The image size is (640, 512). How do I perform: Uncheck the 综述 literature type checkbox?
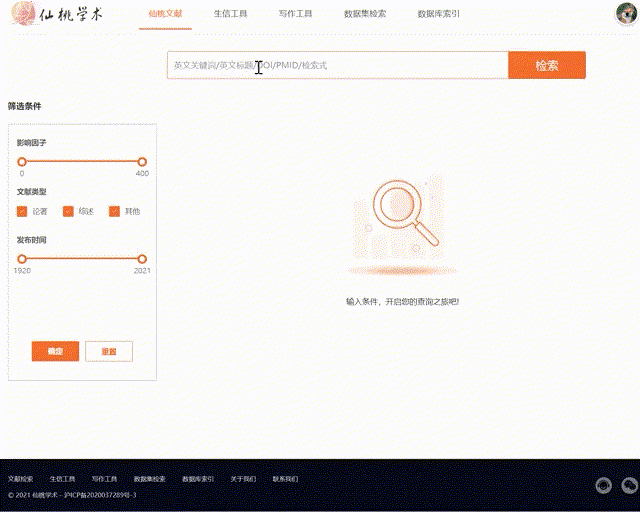pos(68,211)
